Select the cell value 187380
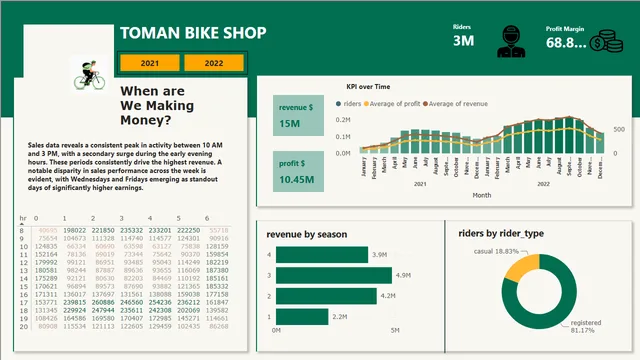Viewport: 640px width, 360px height. [x=217, y=271]
